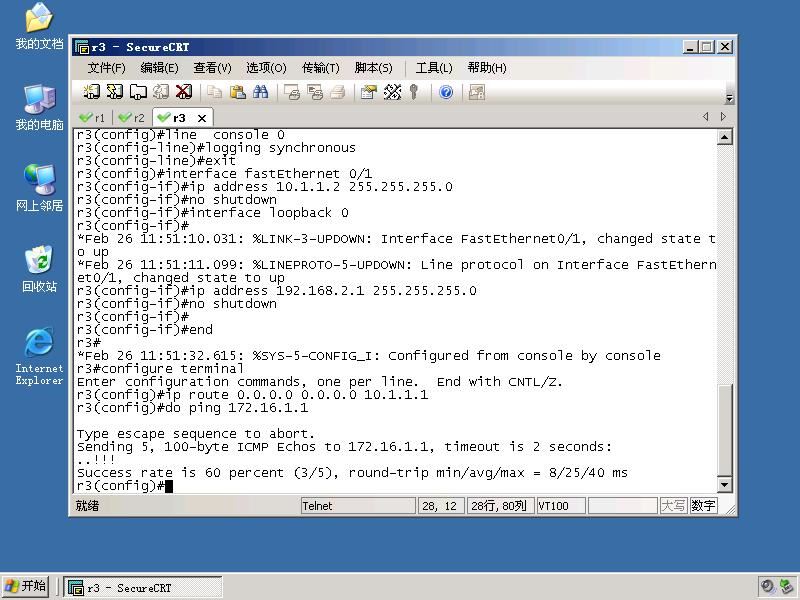800x600 pixels.
Task: Select the 我的文档 desktop icon
Action: tap(39, 26)
